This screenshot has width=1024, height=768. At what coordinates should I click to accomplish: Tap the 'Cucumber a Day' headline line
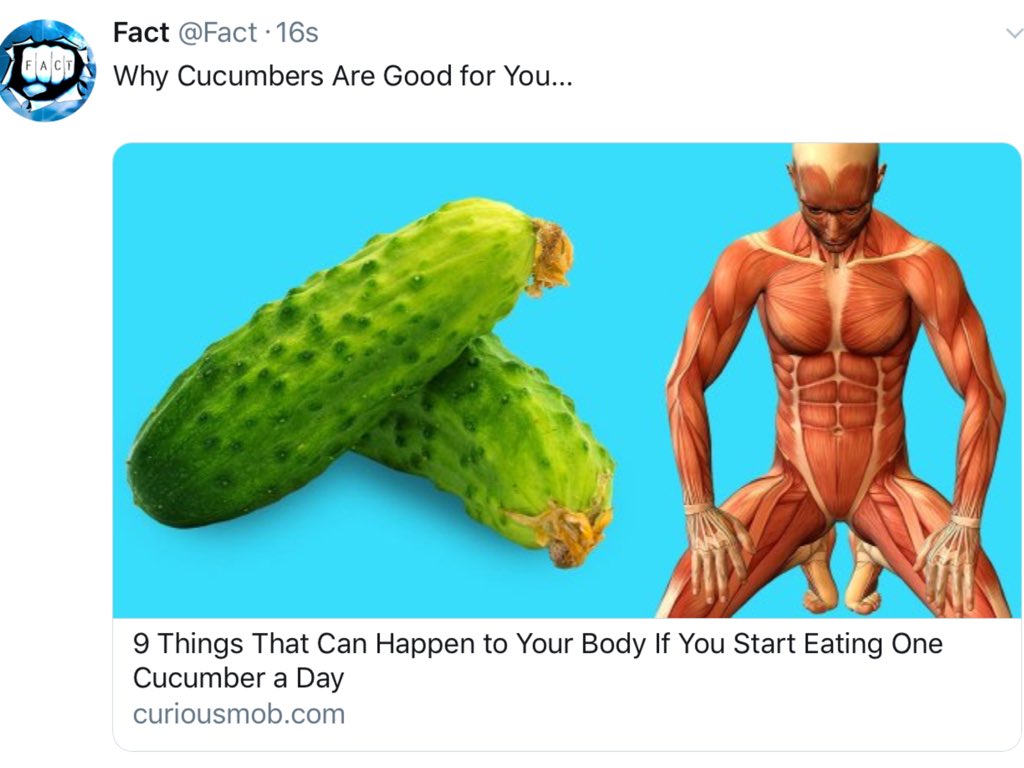238,678
